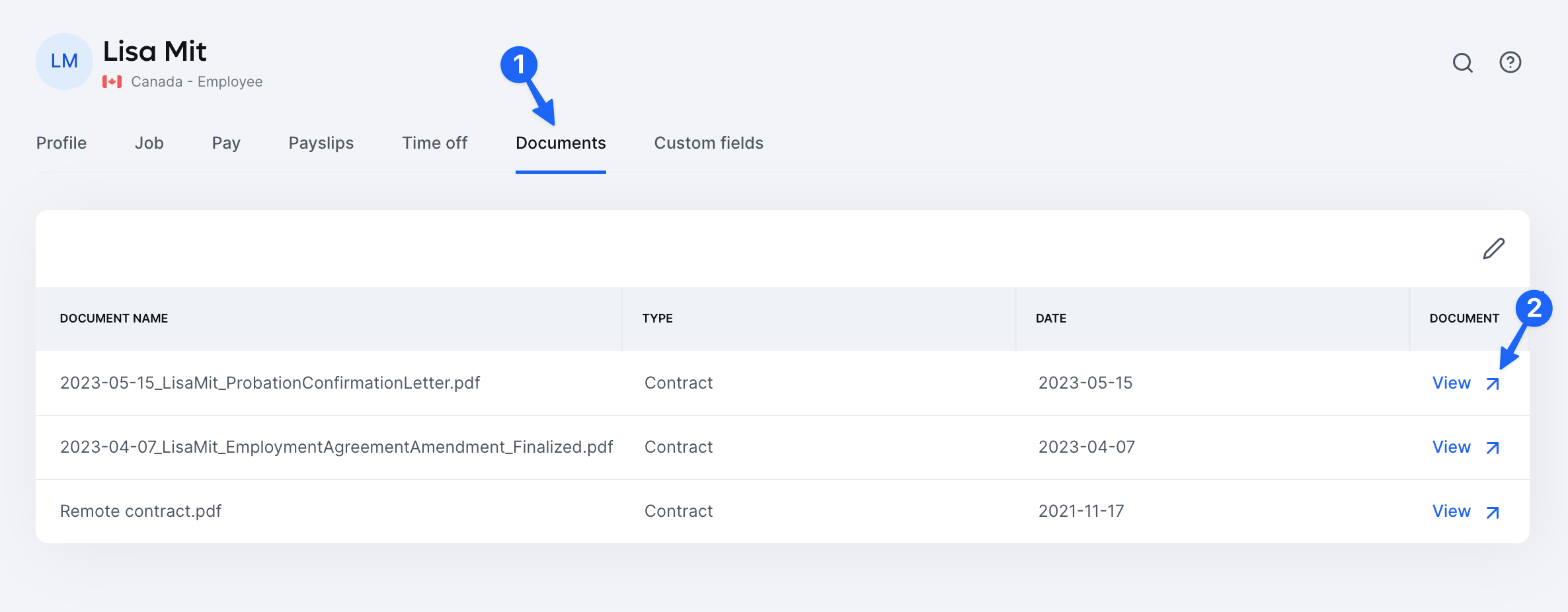Open the help question mark icon
Viewport: 1568px width, 612px height.
[x=1510, y=63]
